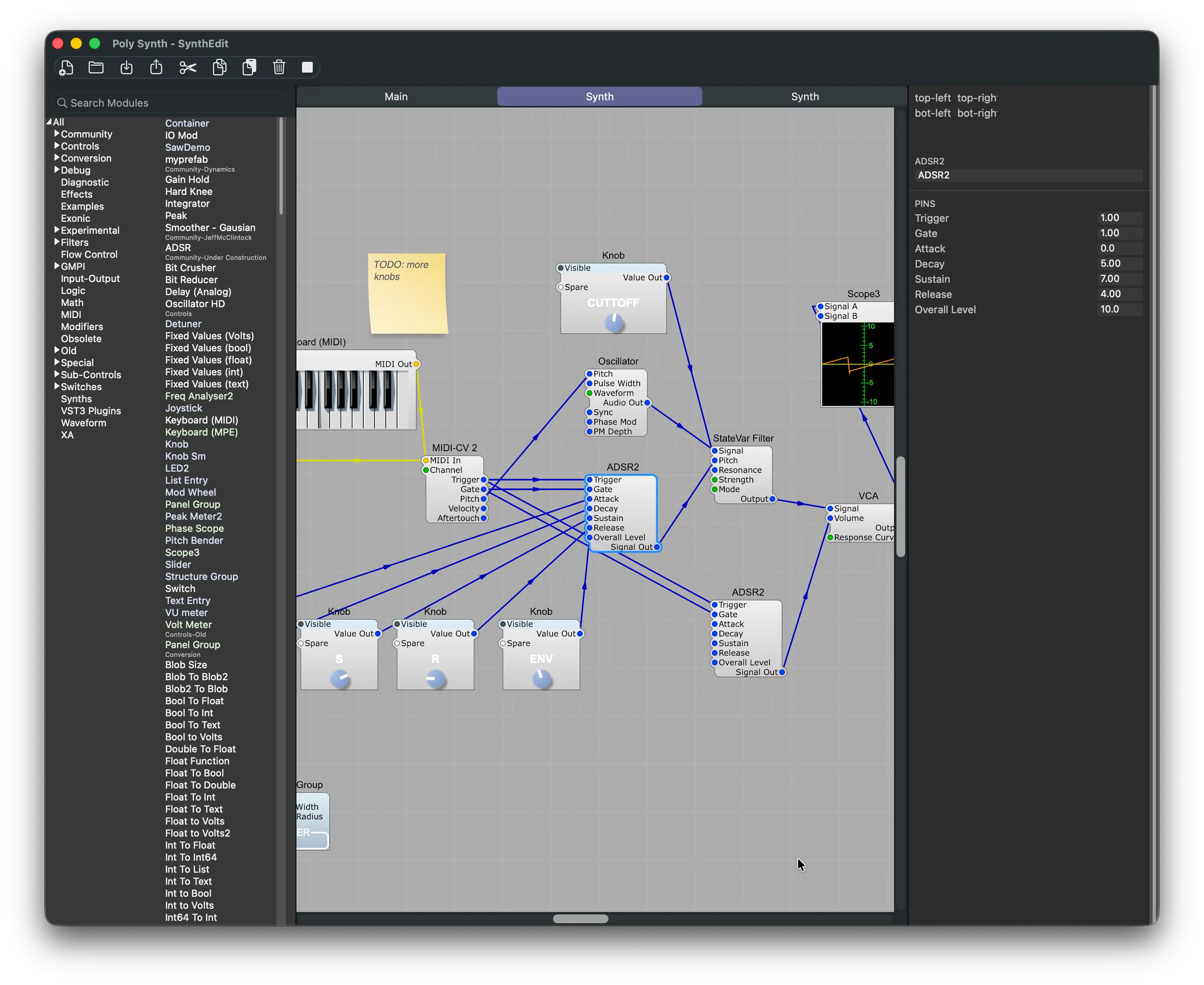This screenshot has height=985, width=1204.
Task: Select the VCA module title
Action: (x=868, y=496)
